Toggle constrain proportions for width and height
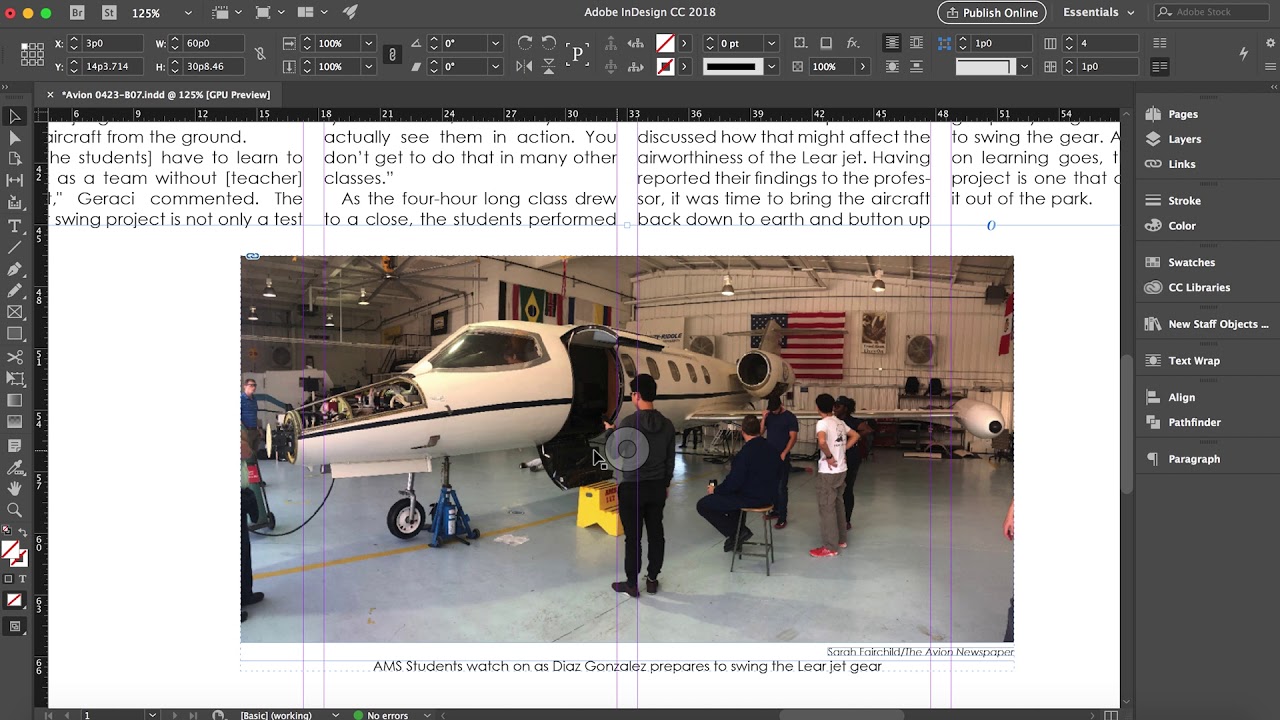This screenshot has width=1280, height=720. point(260,54)
